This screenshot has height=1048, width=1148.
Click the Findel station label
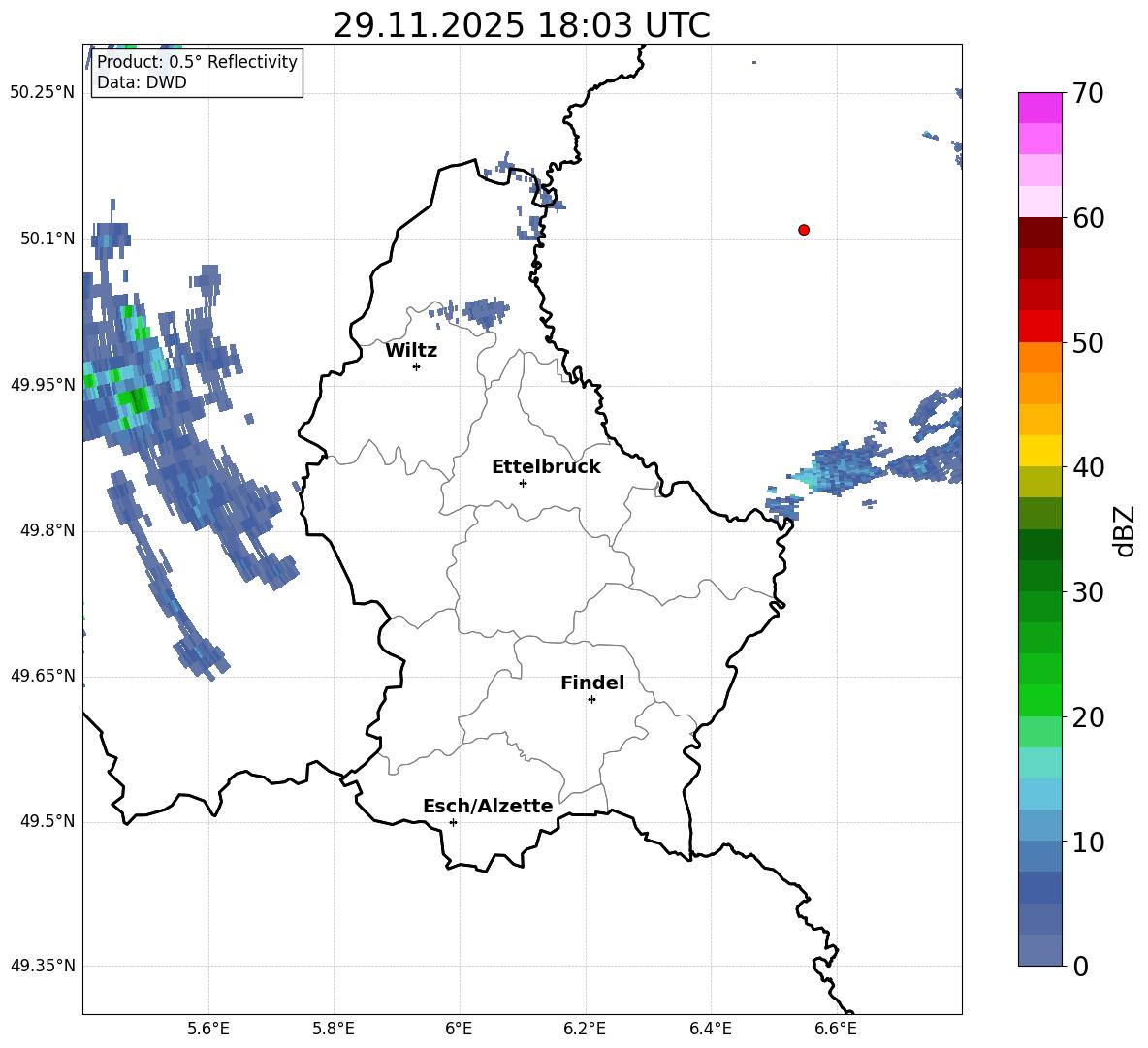592,683
